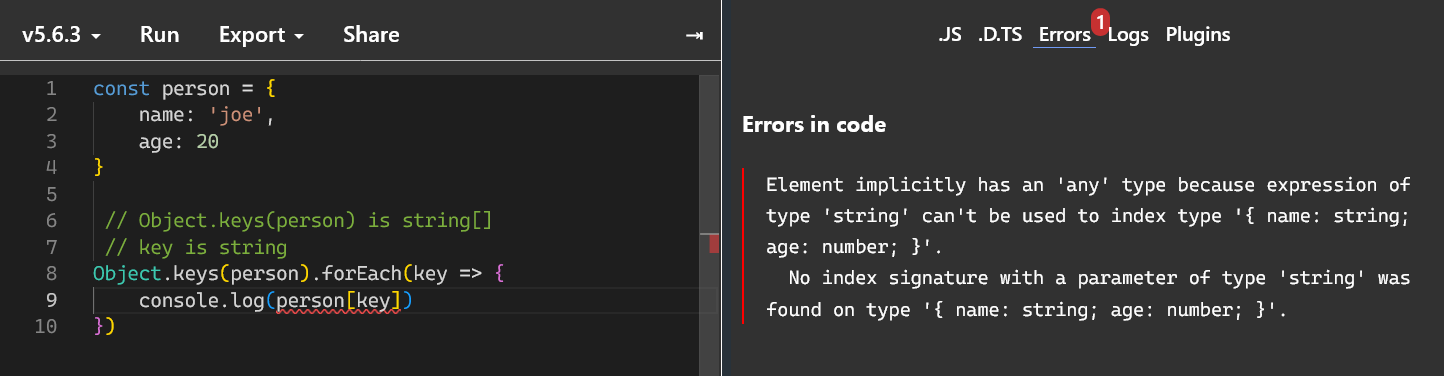Image resolution: width=1445 pixels, height=376 pixels.
Task: Switch to the .JS tab
Action: pos(950,35)
